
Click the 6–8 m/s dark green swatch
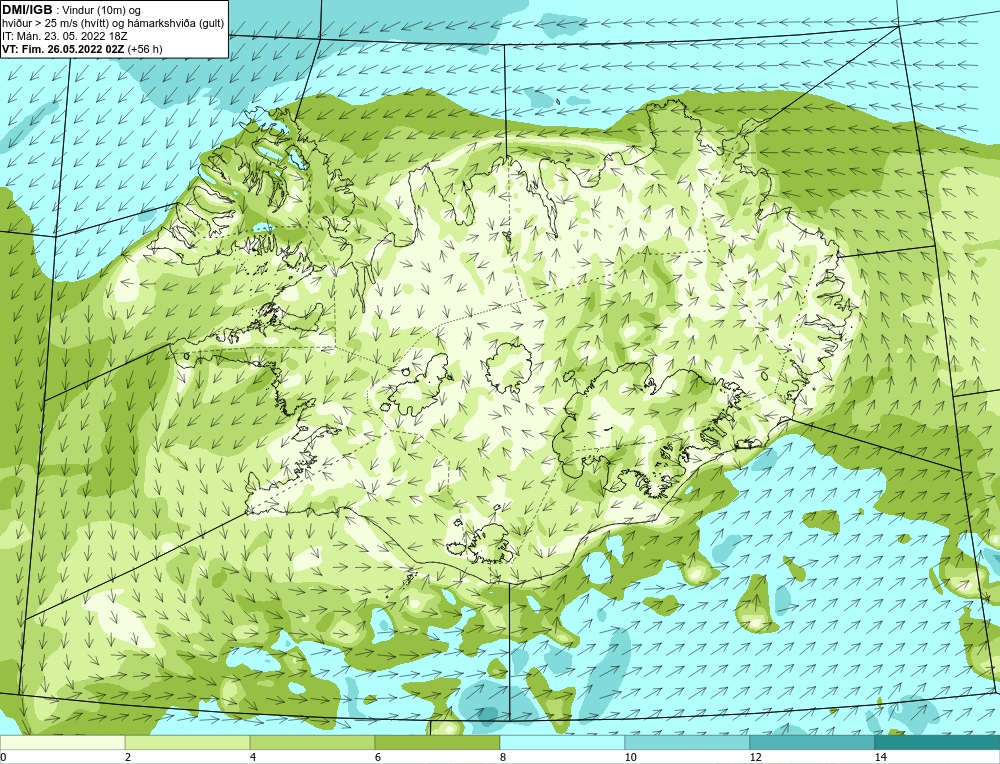(438, 743)
